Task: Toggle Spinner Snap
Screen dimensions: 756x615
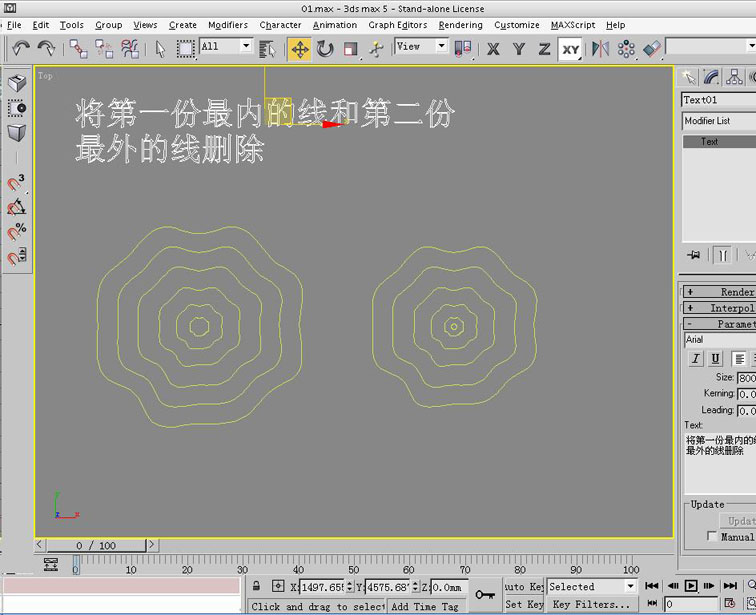Action: pos(16,256)
